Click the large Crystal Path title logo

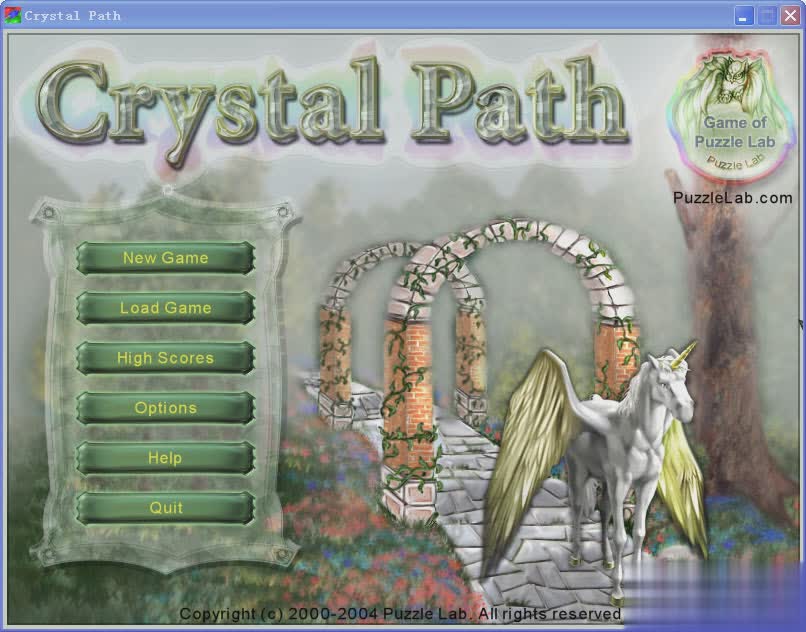click(x=330, y=105)
